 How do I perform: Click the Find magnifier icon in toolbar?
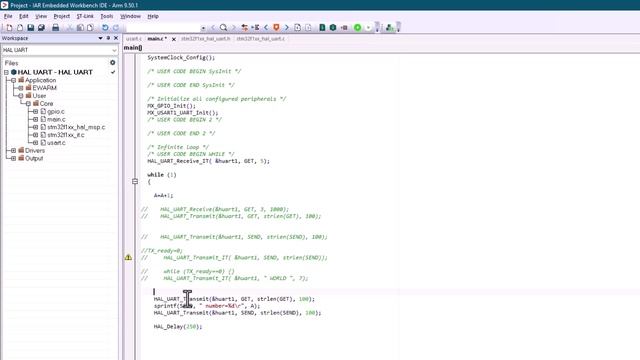click(x=223, y=28)
